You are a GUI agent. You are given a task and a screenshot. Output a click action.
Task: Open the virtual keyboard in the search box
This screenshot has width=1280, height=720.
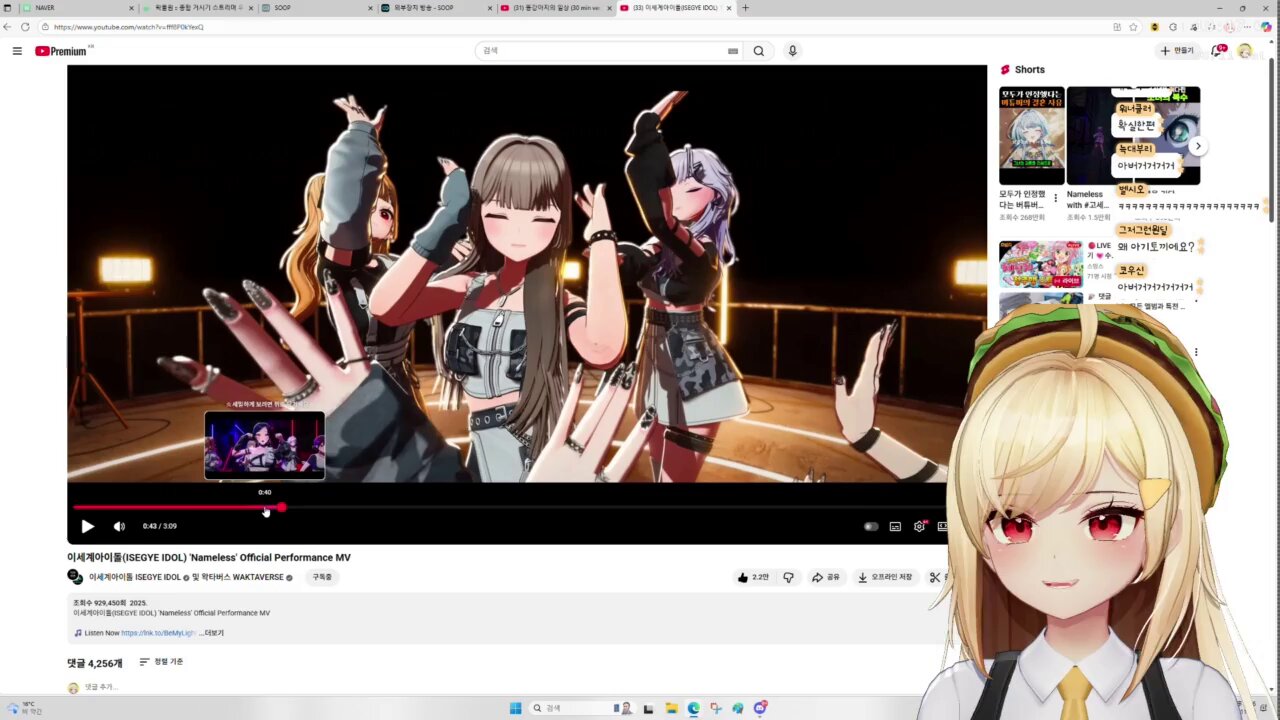click(733, 51)
